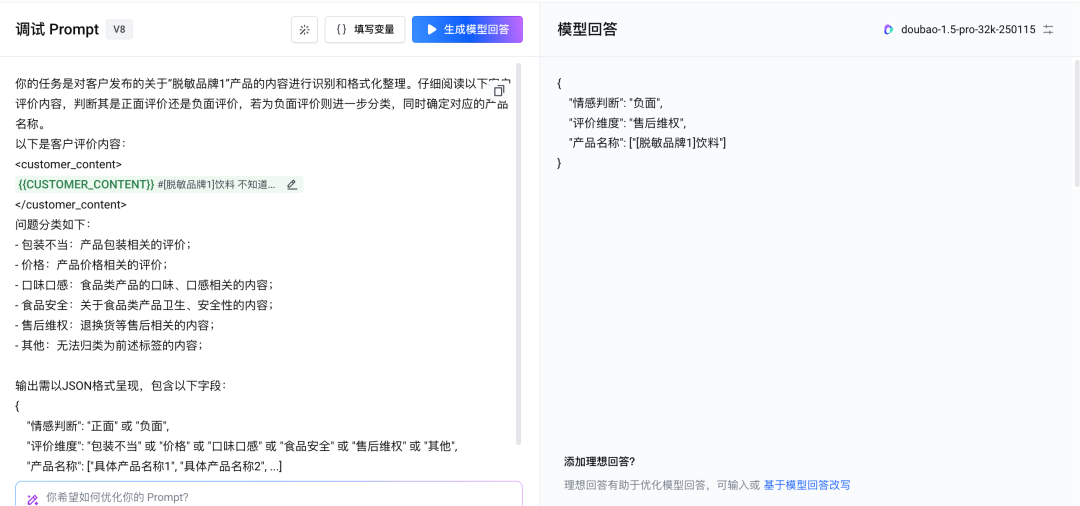
Task: Click the 售后维权：退换货 category line
Action: click(115, 324)
